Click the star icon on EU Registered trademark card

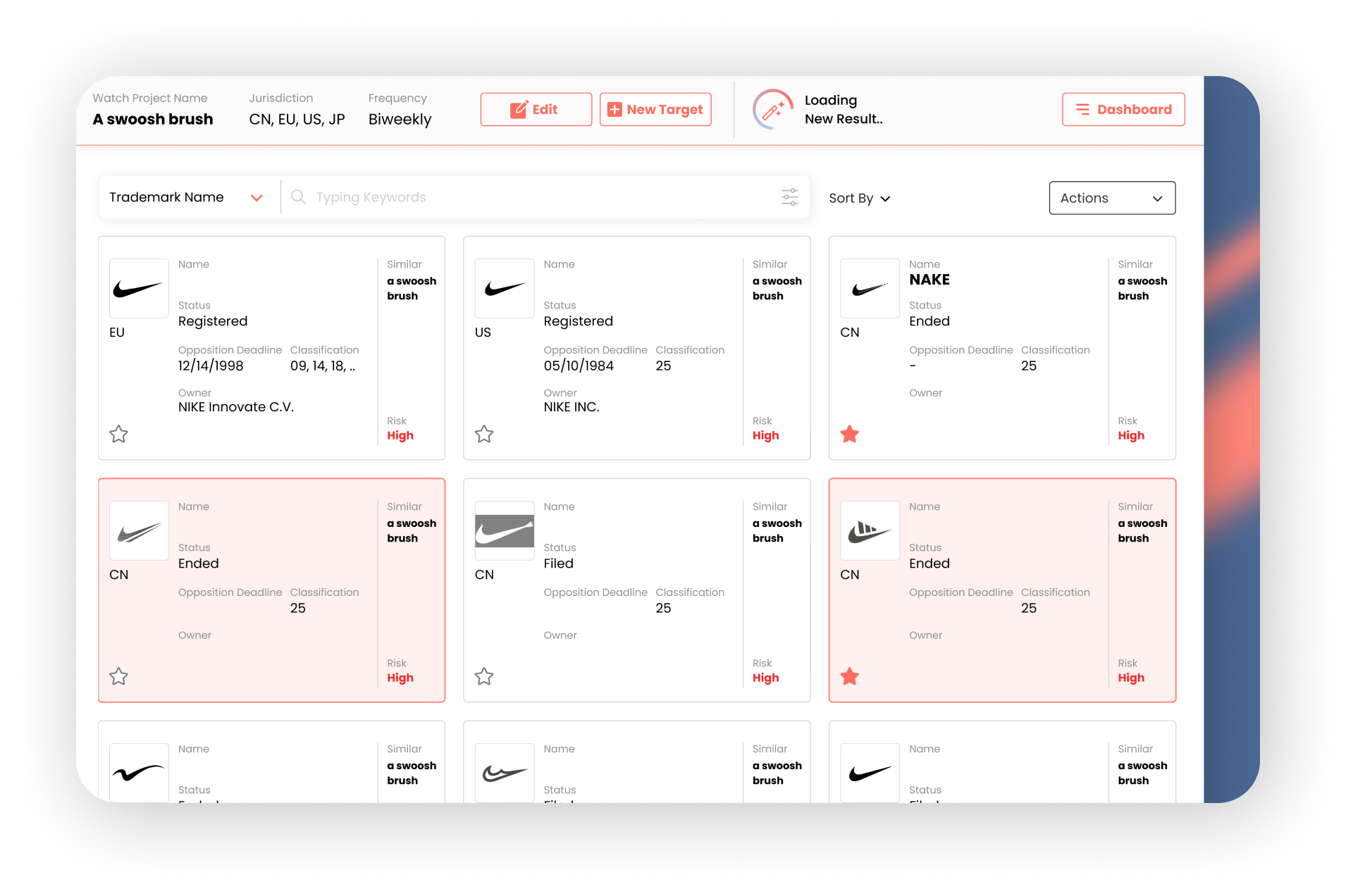119,433
